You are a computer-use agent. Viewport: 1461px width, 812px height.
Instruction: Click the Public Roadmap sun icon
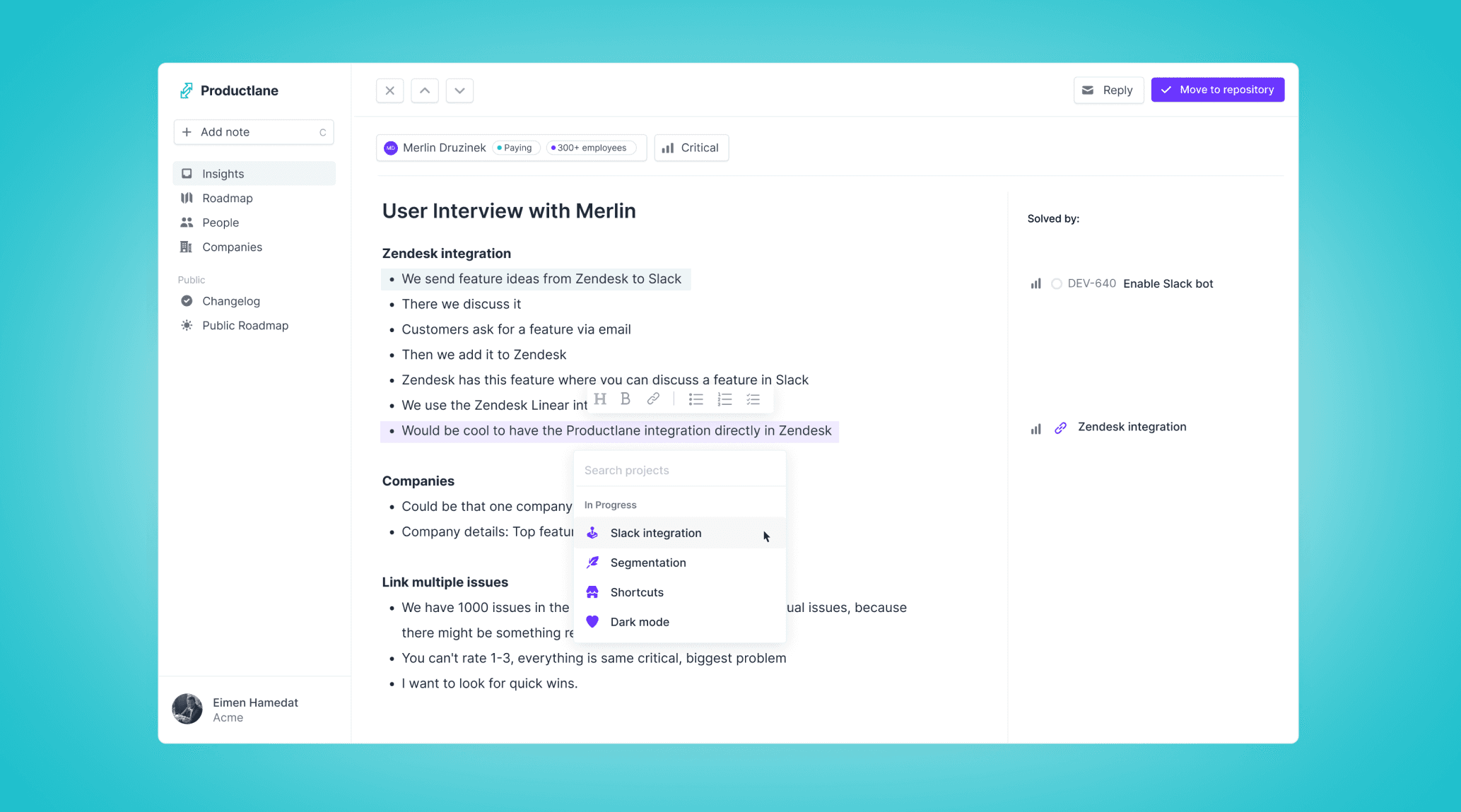coord(187,325)
